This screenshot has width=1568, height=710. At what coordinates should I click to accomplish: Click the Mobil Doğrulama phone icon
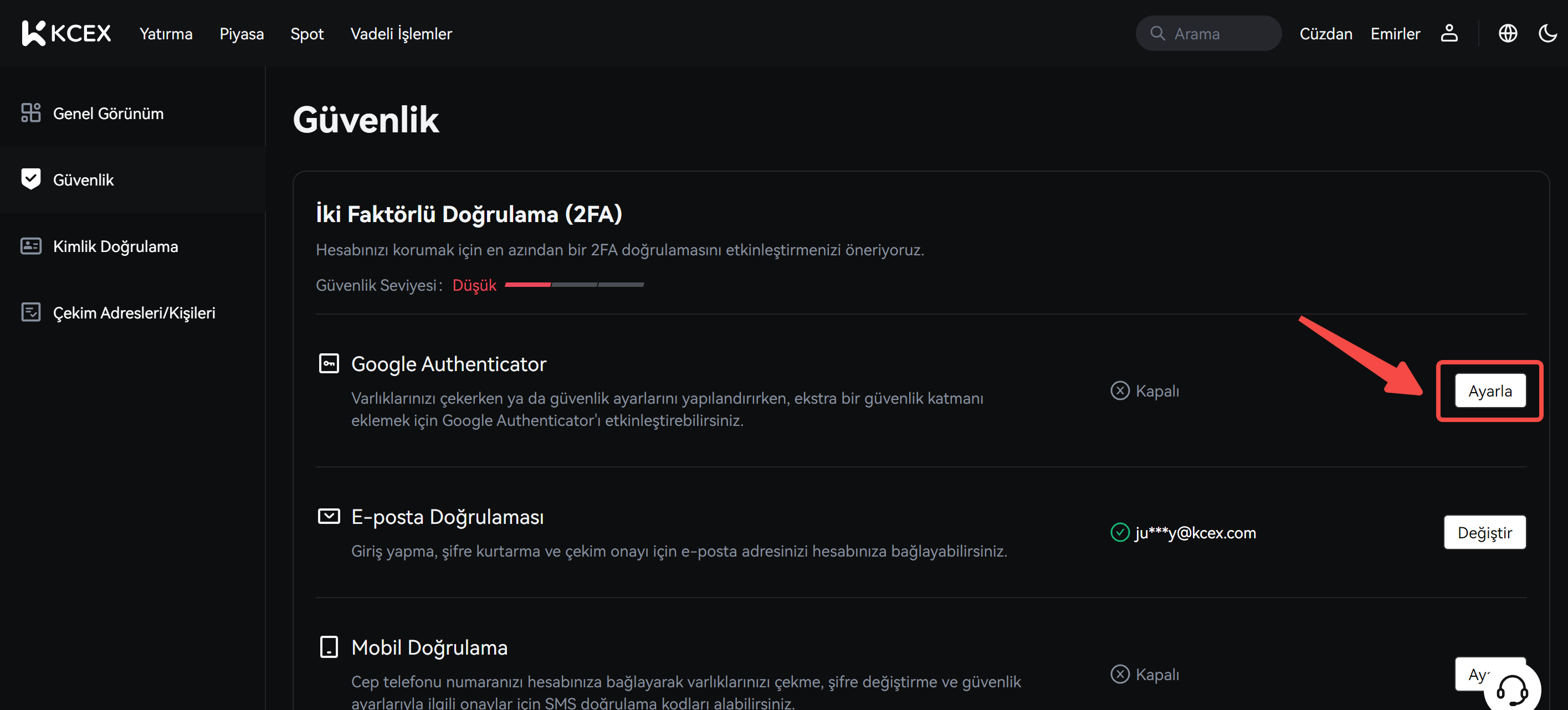pyautogui.click(x=329, y=647)
